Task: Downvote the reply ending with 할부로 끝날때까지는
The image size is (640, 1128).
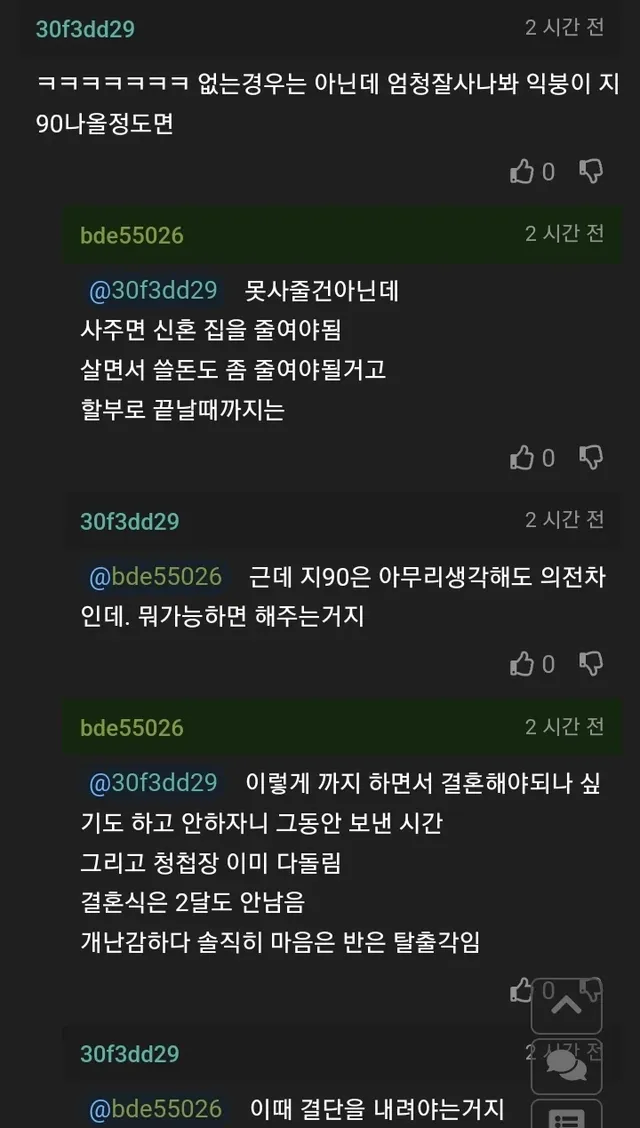Action: pyautogui.click(x=591, y=458)
